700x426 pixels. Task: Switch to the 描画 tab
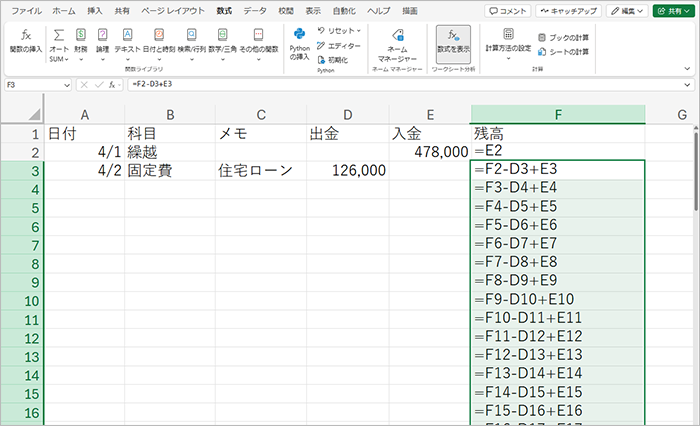409,11
